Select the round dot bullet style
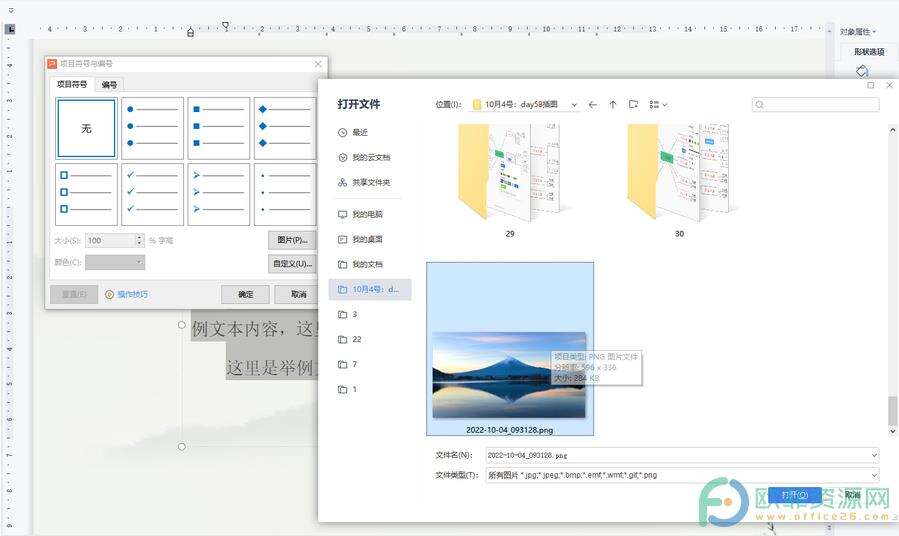This screenshot has width=899, height=536. point(153,128)
